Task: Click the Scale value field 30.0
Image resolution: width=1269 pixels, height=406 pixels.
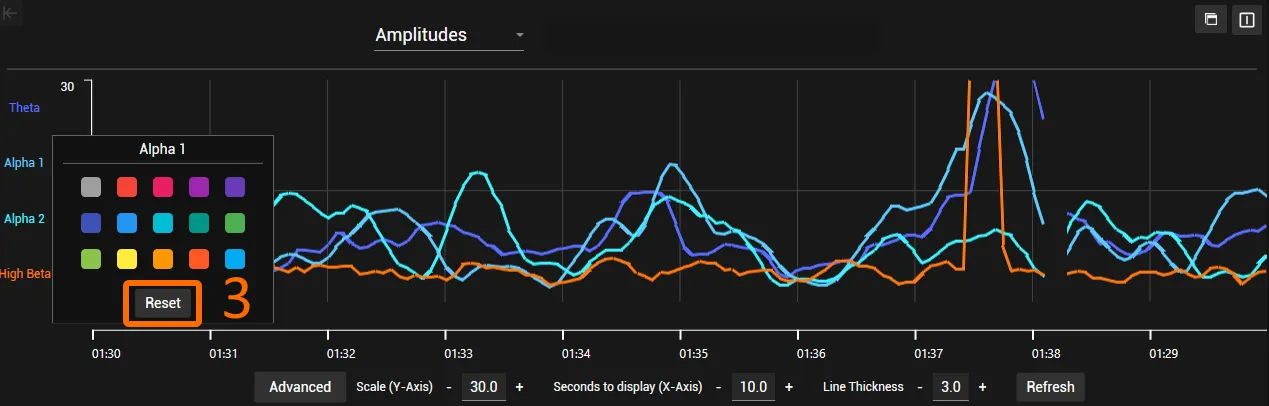Action: (484, 387)
